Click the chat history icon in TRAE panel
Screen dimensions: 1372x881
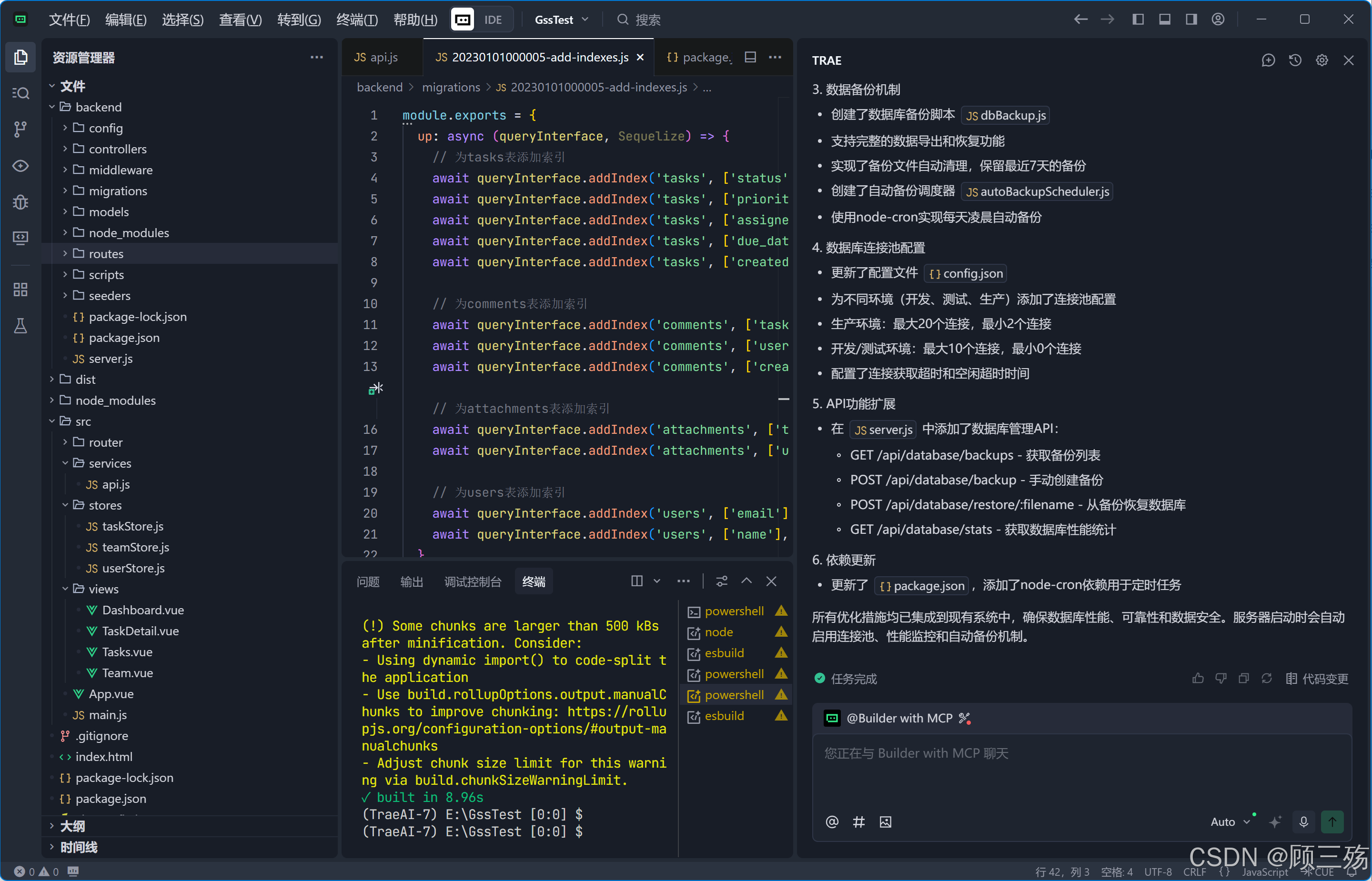coord(1295,60)
